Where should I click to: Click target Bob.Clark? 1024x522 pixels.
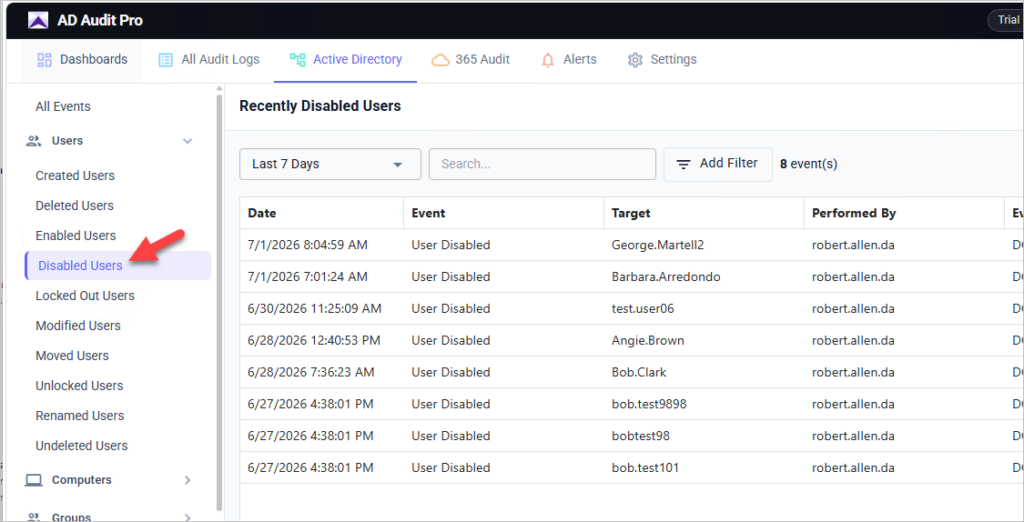click(x=639, y=372)
